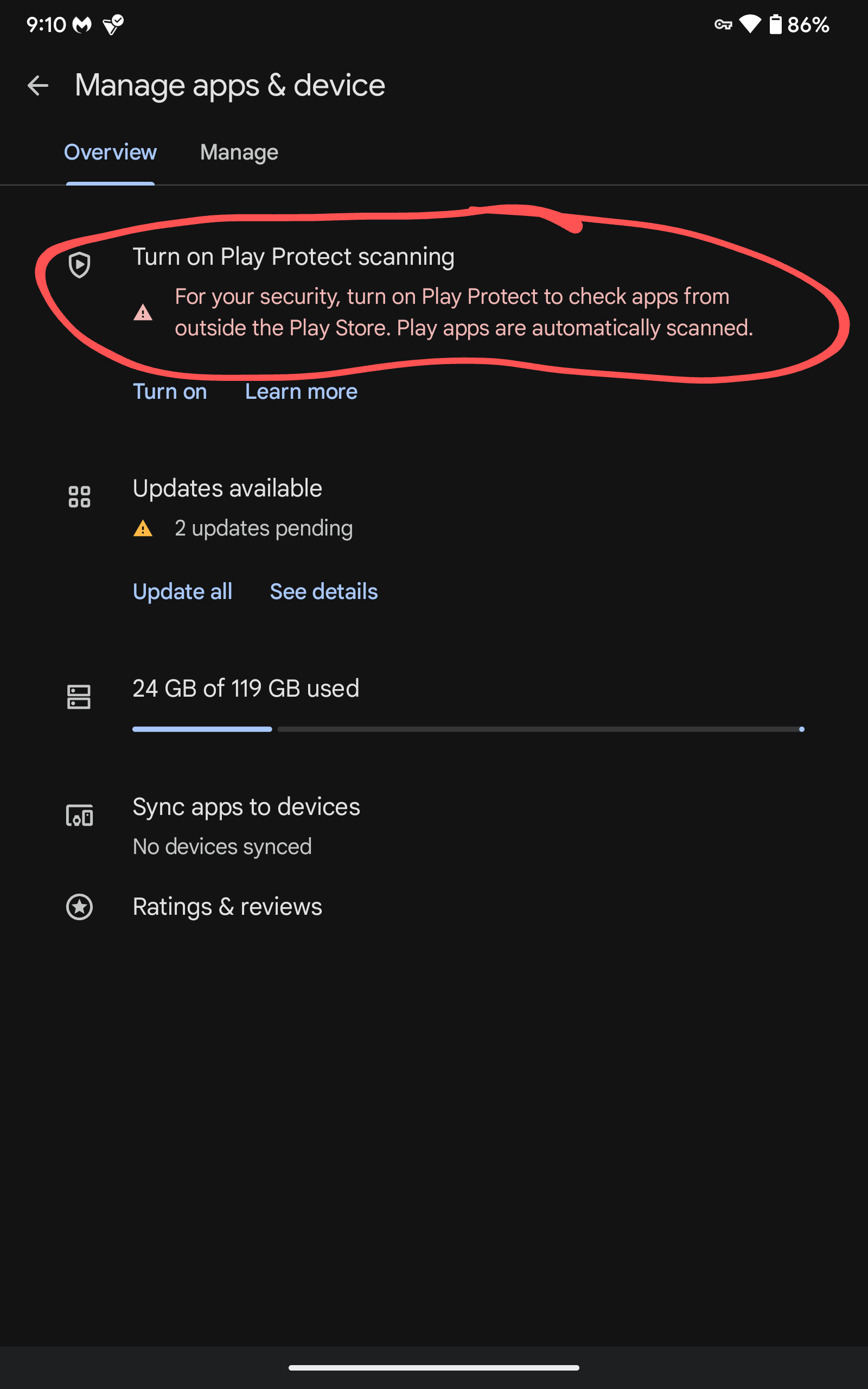
Task: Tap the Play Protect shield icon
Action: coord(79,265)
